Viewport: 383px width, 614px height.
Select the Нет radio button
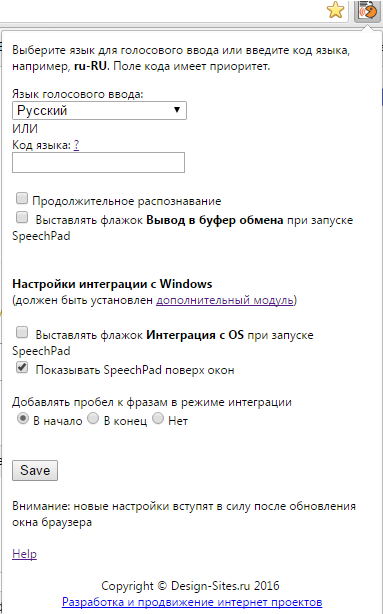[x=158, y=419]
